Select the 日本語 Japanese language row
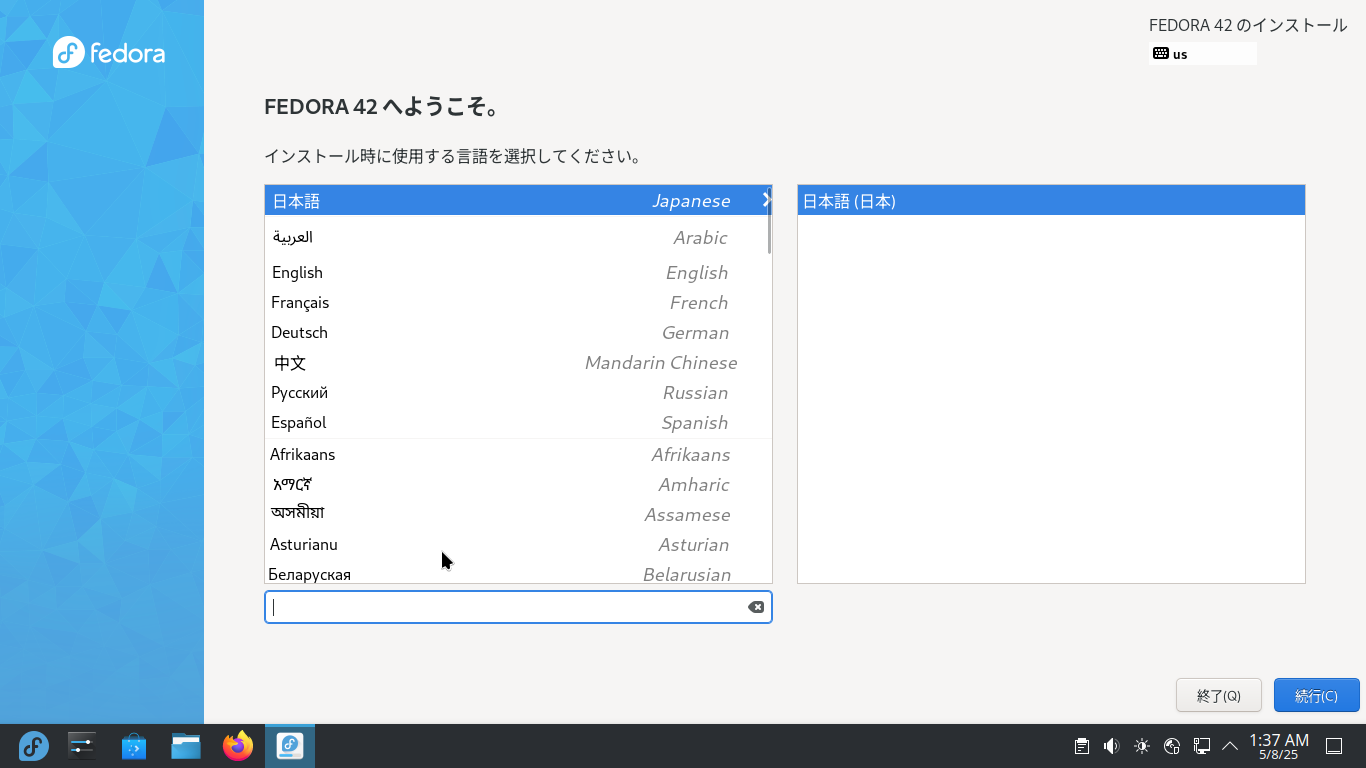The image size is (1366, 768). 518,200
